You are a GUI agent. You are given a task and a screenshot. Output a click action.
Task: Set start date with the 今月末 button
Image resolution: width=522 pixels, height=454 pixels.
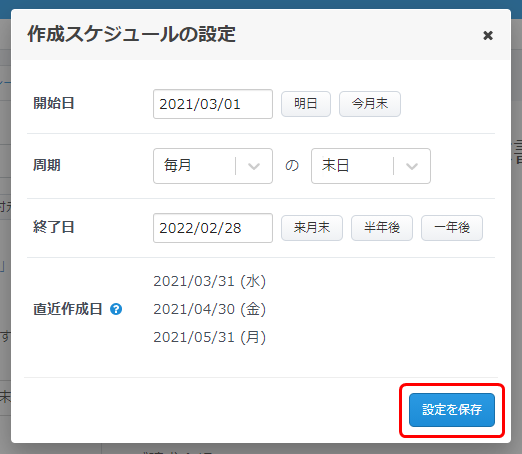click(370, 104)
